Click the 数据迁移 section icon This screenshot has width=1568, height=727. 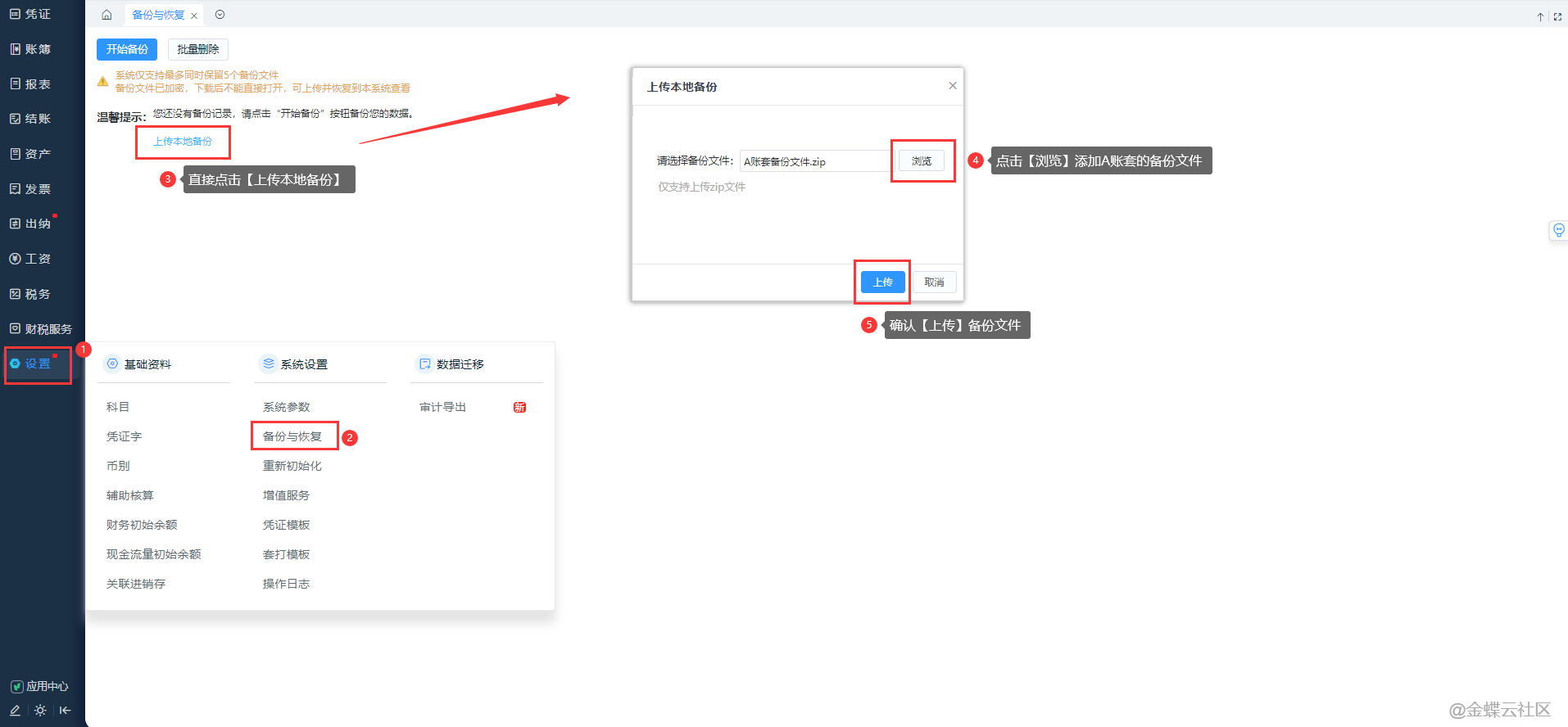[x=424, y=363]
